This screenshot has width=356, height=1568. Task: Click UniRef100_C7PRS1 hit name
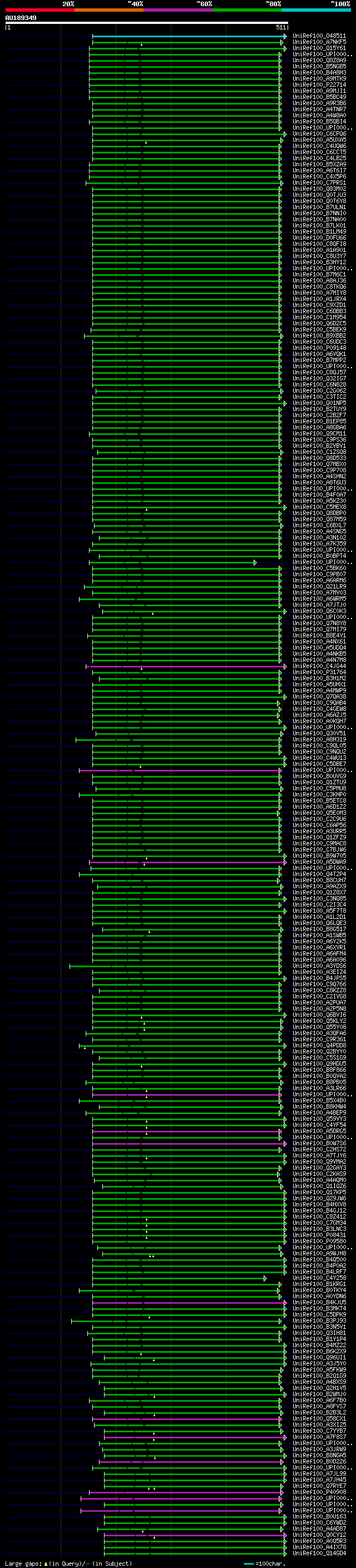(x=319, y=182)
